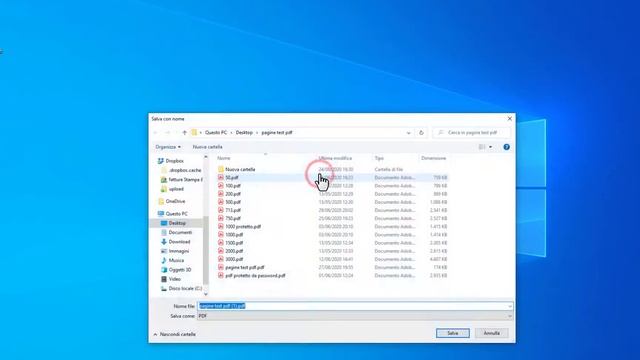The width and height of the screenshot is (640, 360).
Task: Select the file named 713.pdf
Action: [233, 210]
